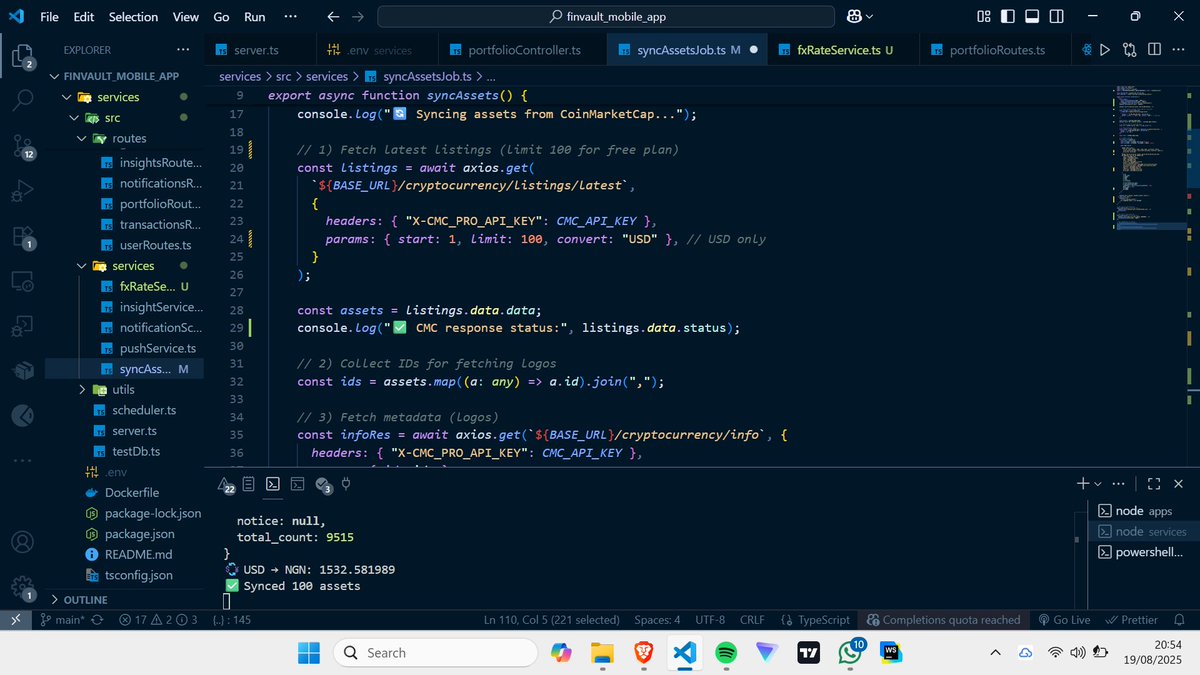Click Prettier in status bar

click(1131, 620)
